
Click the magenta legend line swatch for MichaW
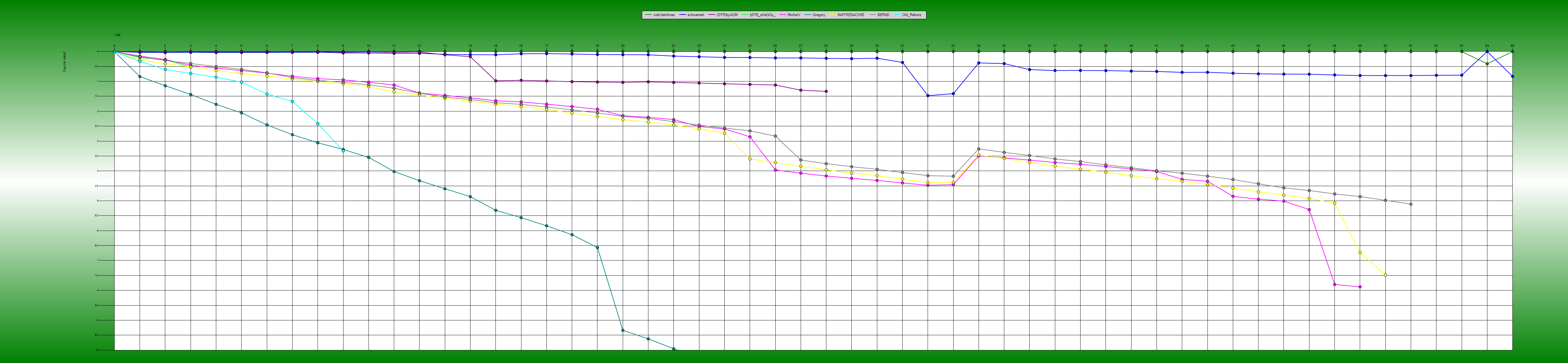783,15
